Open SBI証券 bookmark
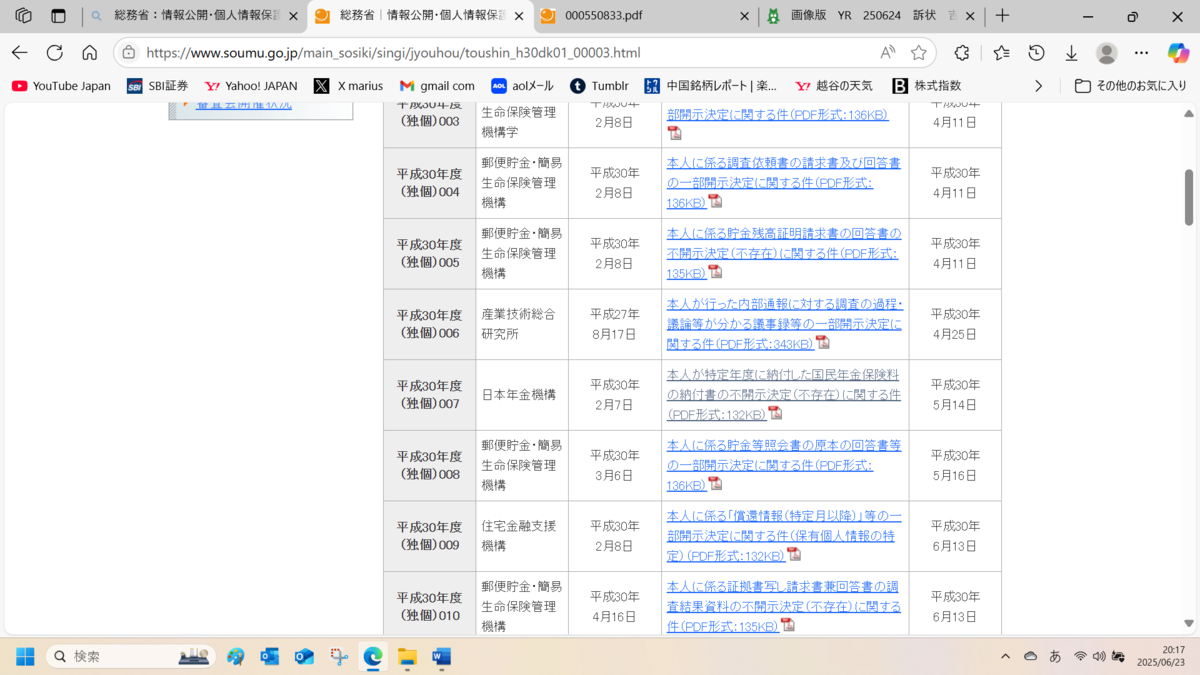 point(157,86)
